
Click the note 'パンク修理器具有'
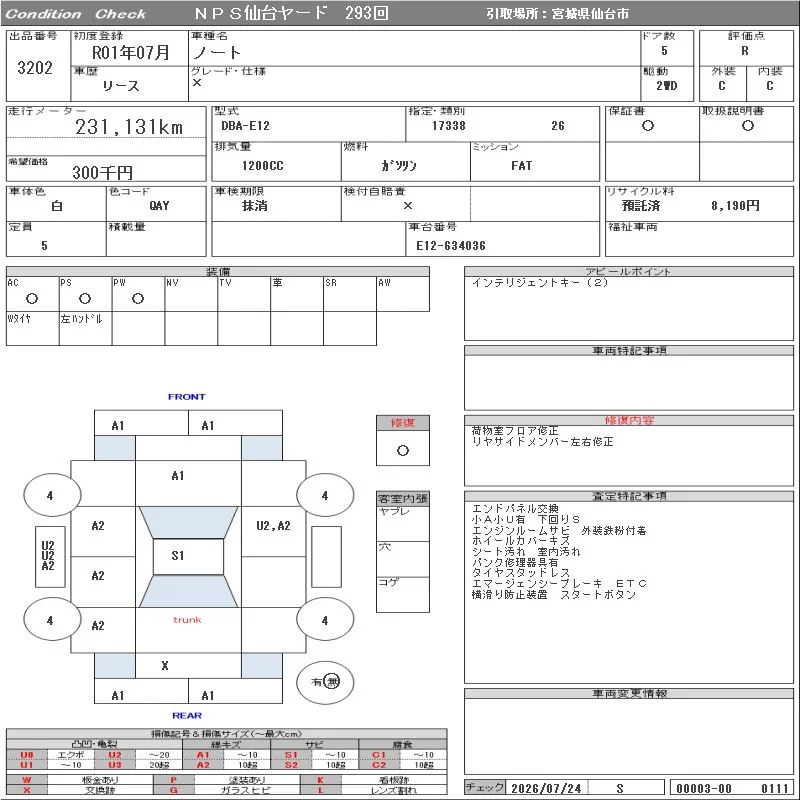tap(515, 562)
